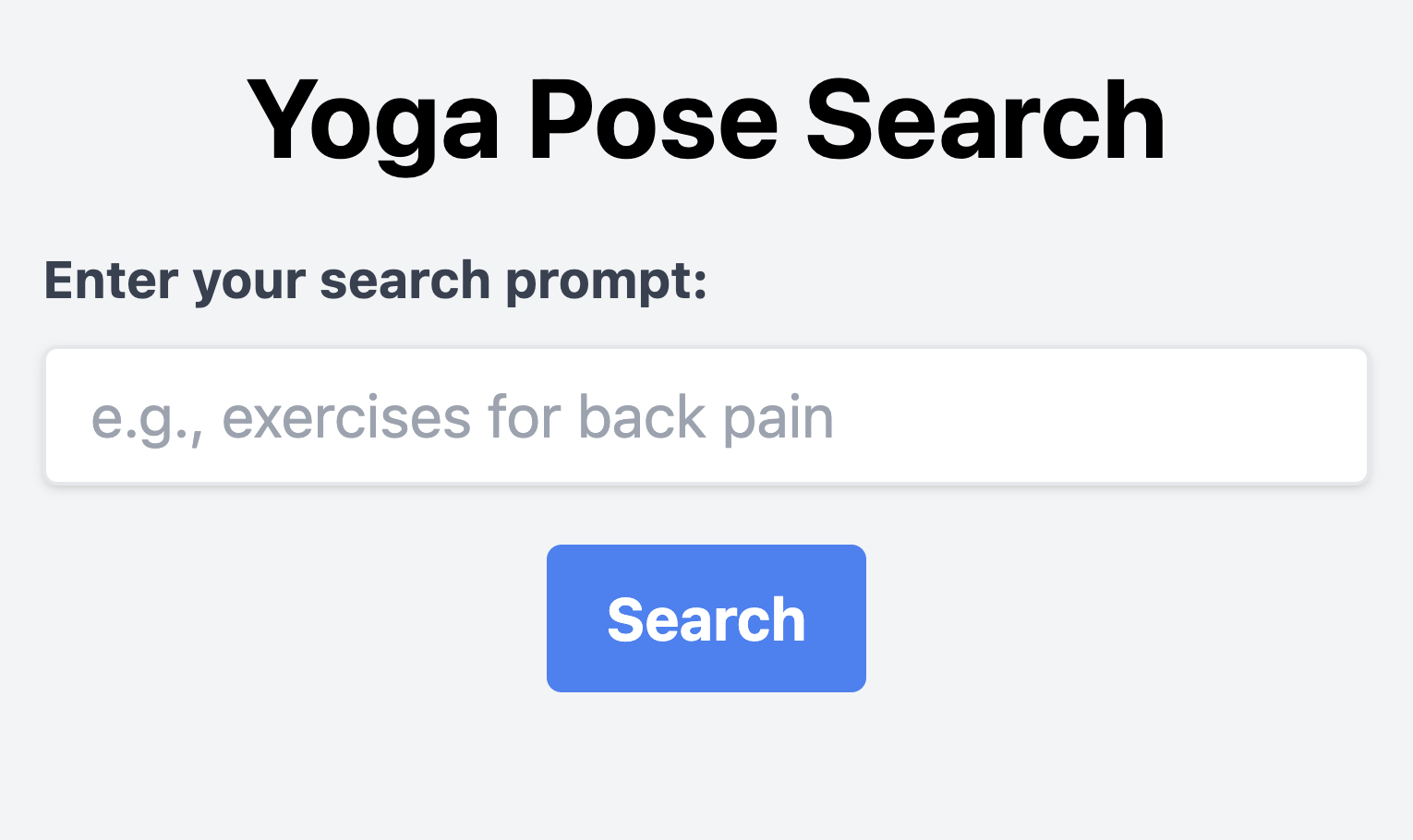
Task: Click the word "Search" in the page heading
Action: click(985, 121)
